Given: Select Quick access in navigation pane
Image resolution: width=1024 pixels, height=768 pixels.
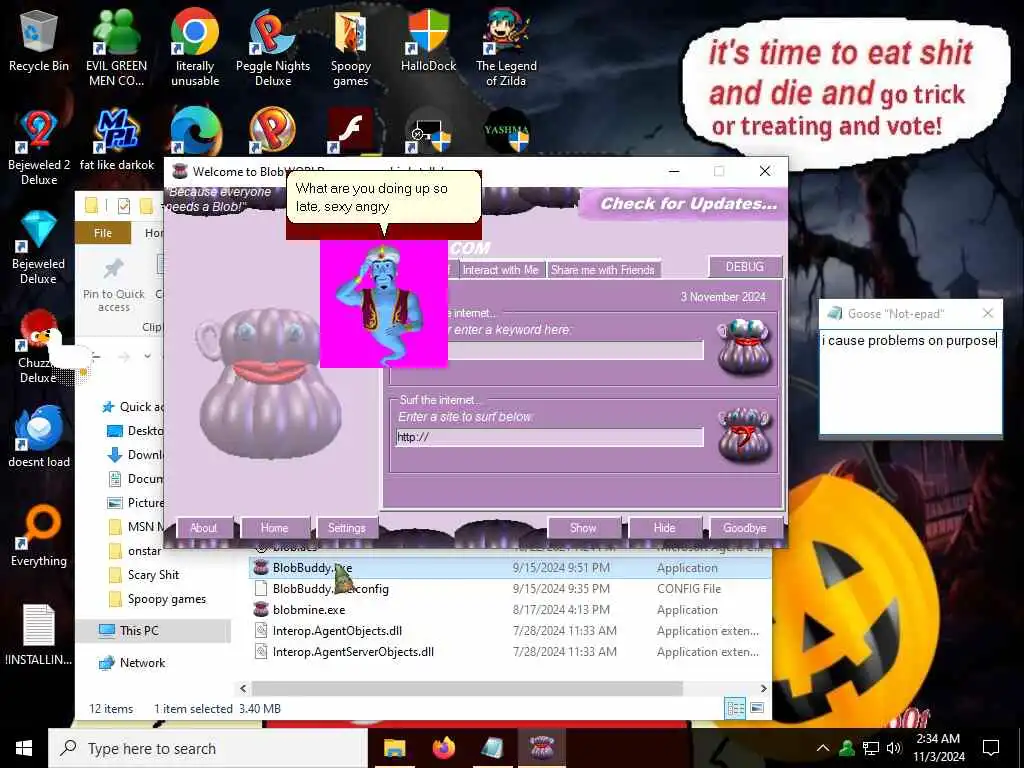Looking at the screenshot, I should pos(131,407).
